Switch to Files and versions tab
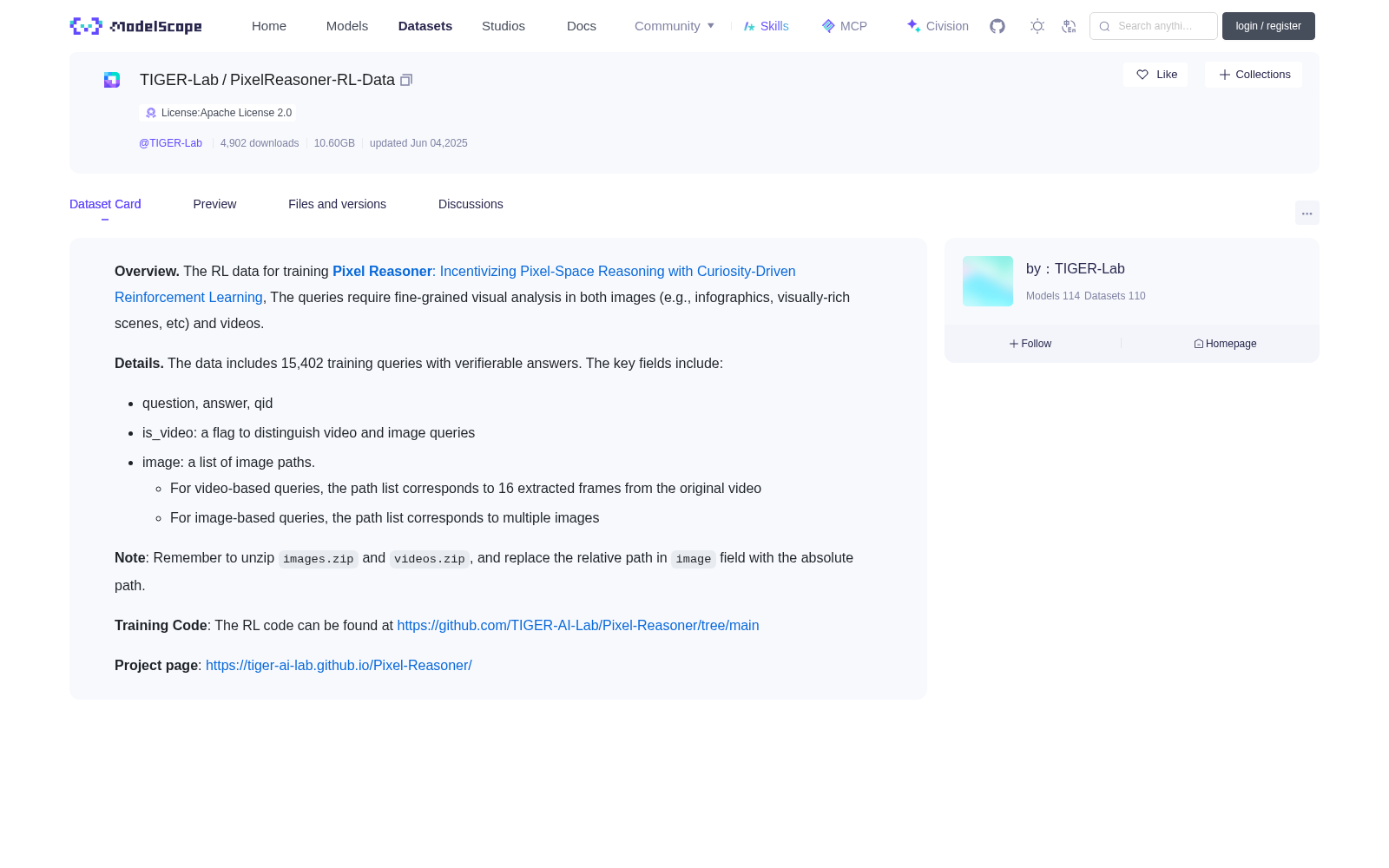This screenshot has height=868, width=1389. pyautogui.click(x=337, y=204)
